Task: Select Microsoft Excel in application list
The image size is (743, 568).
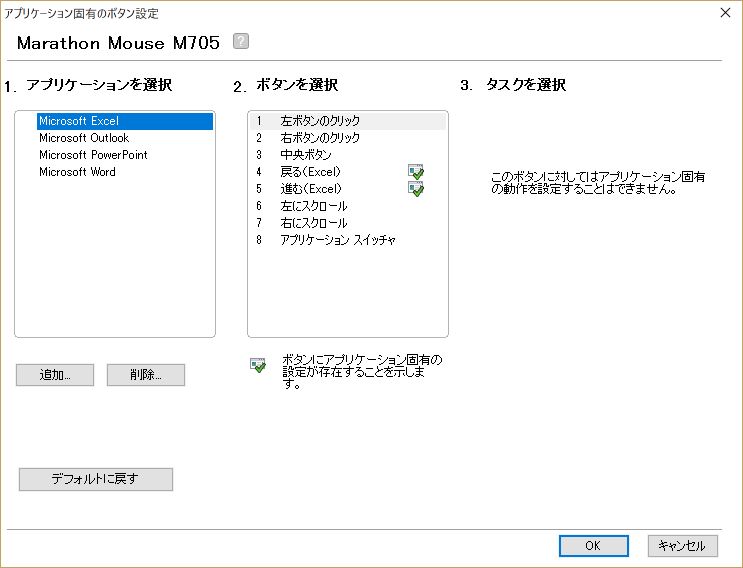Action: tap(125, 121)
